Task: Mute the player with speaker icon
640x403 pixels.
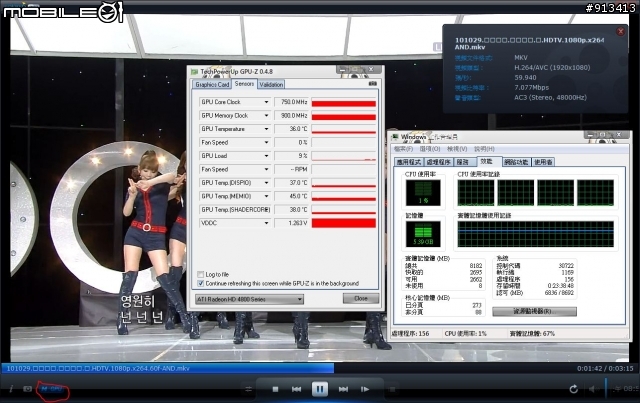Action: pyautogui.click(x=592, y=389)
